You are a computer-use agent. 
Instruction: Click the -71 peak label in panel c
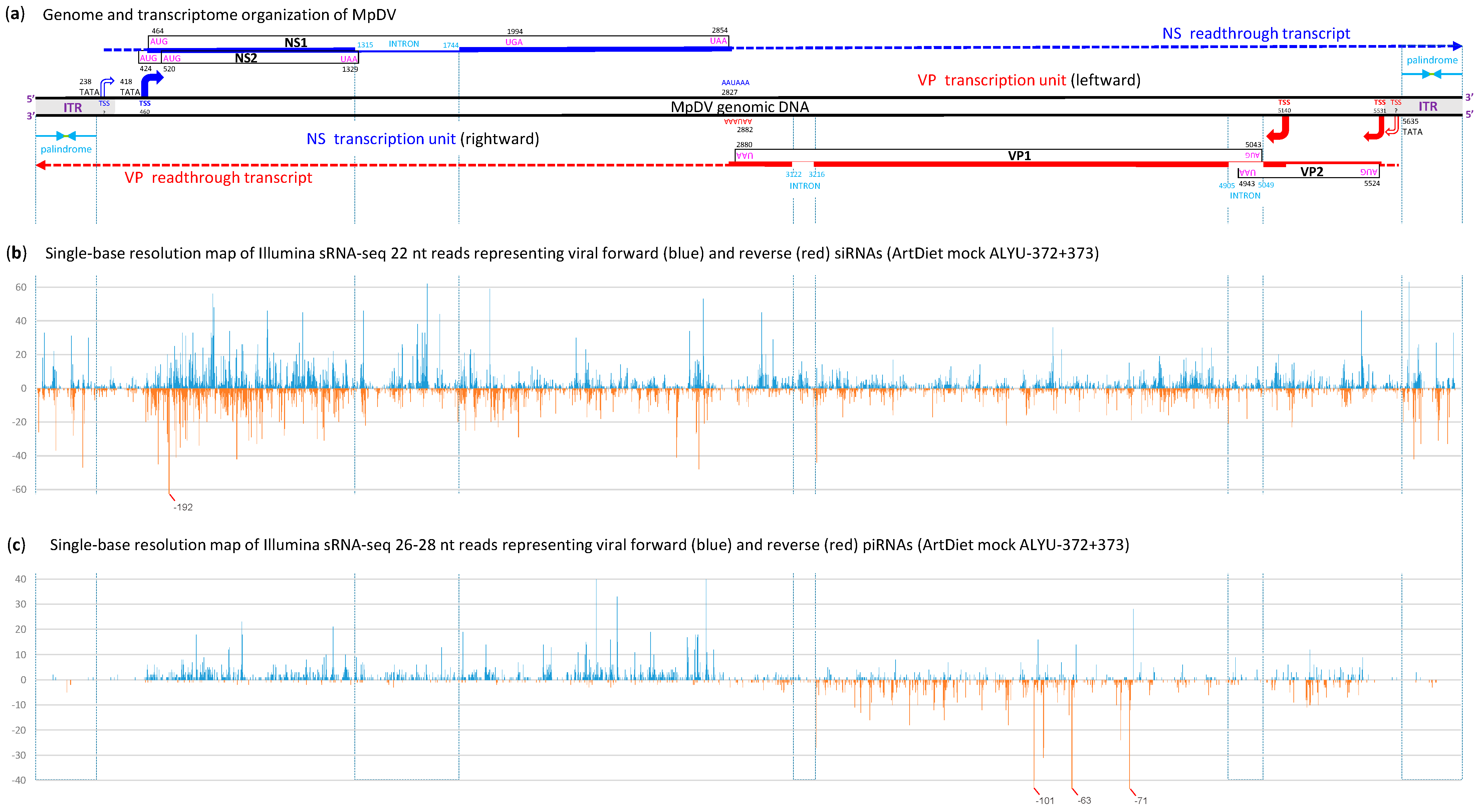(1140, 801)
